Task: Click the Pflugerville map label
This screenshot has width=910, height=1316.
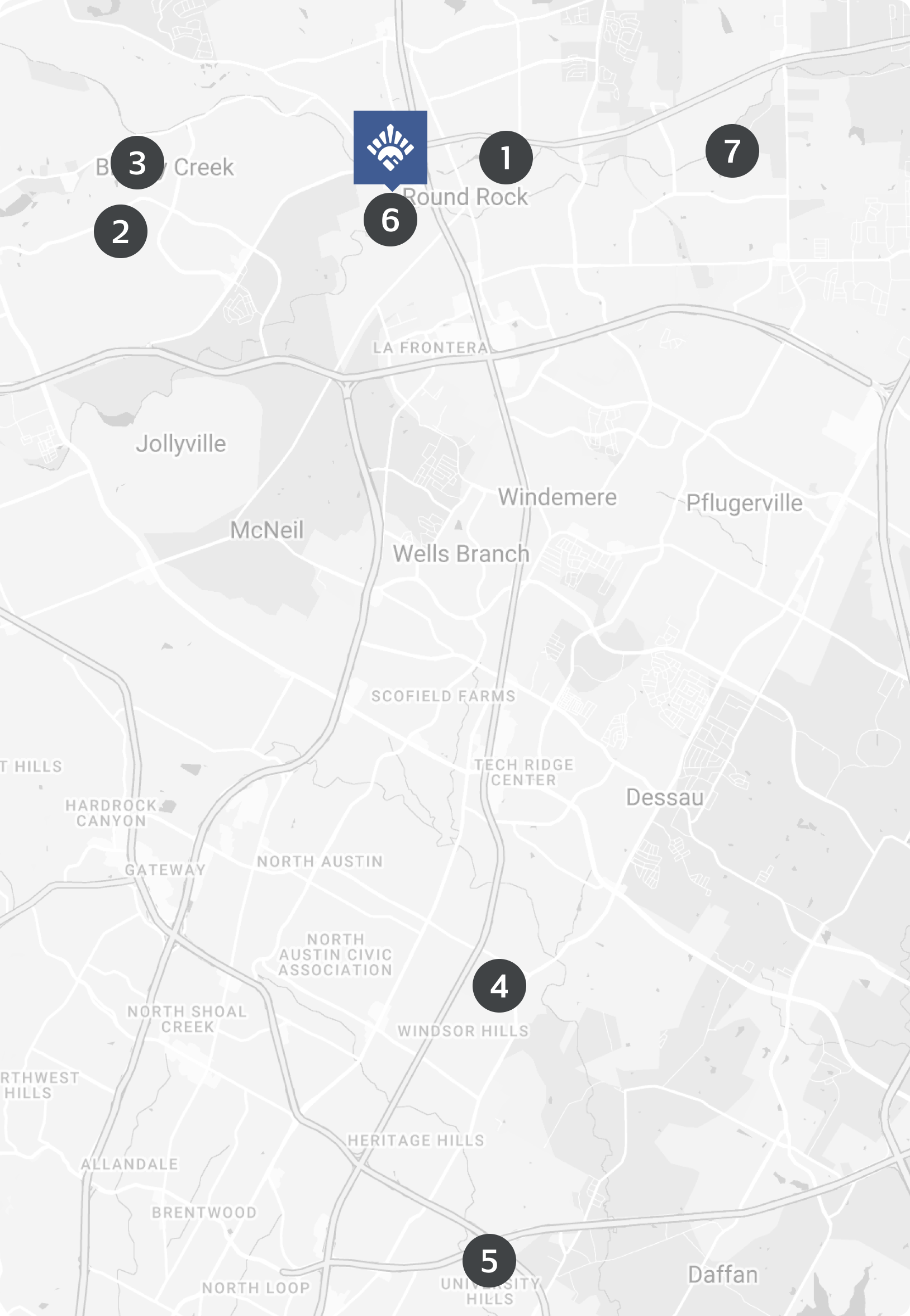Action: click(744, 503)
